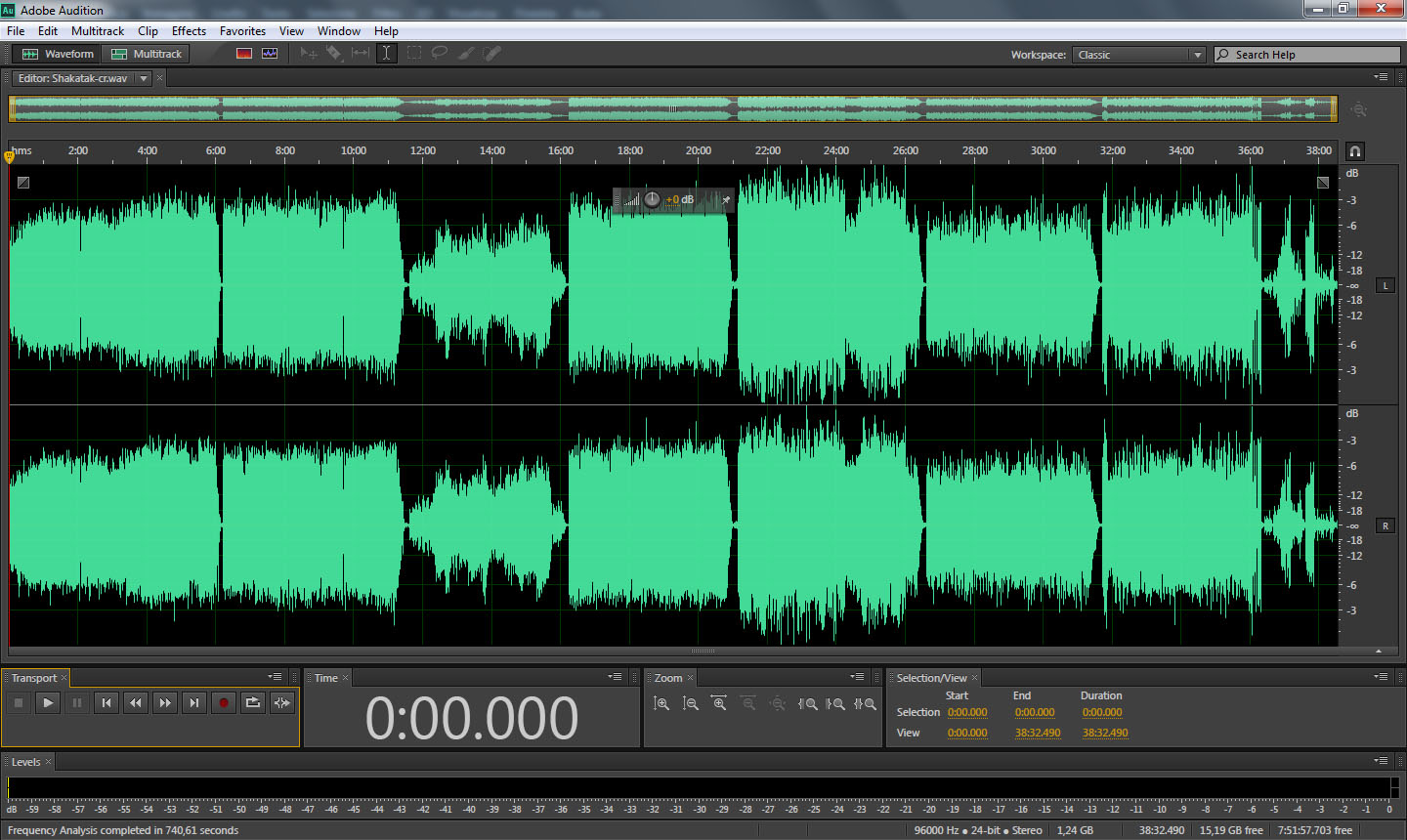Show the Spectral Frequency Display
Viewport: 1407px width, 840px height.
244,54
